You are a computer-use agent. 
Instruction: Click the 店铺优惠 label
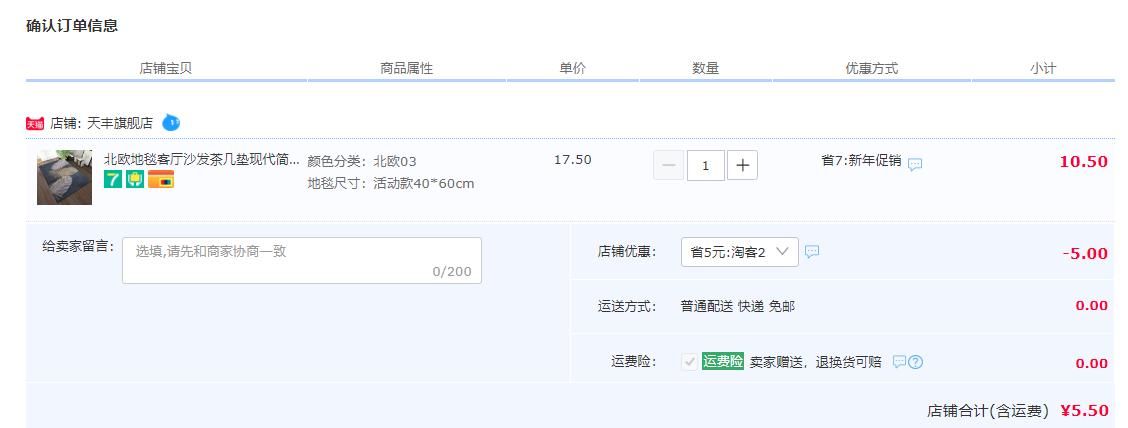coord(627,252)
